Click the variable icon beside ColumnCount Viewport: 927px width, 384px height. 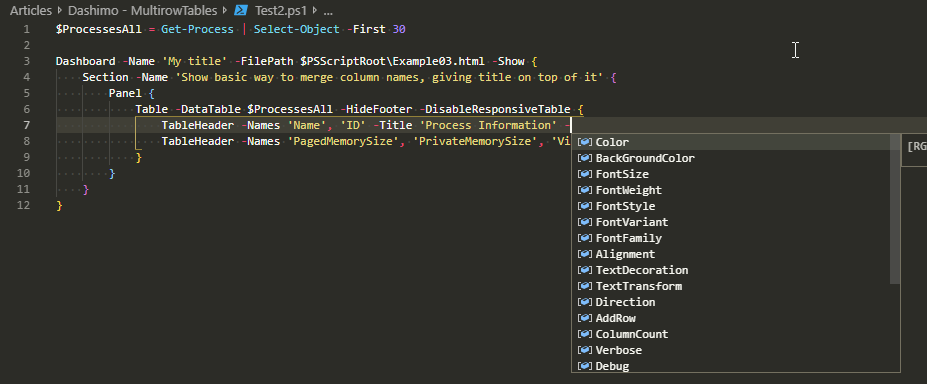coord(585,333)
